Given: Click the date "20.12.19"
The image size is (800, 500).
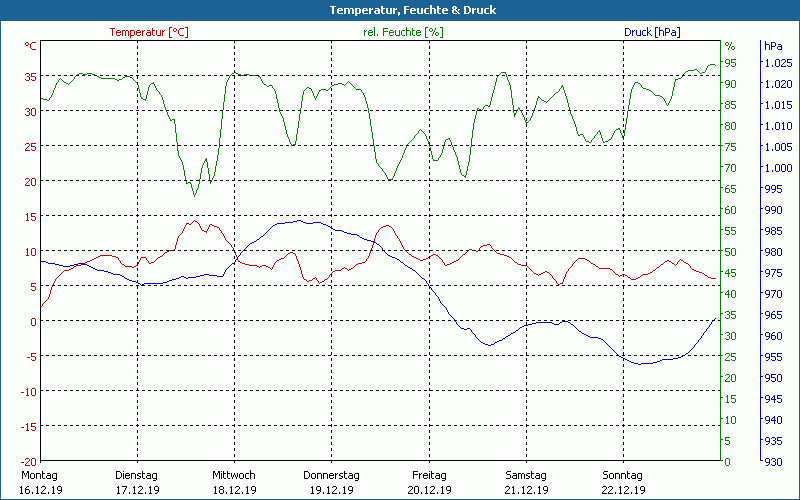Looking at the screenshot, I should (430, 490).
